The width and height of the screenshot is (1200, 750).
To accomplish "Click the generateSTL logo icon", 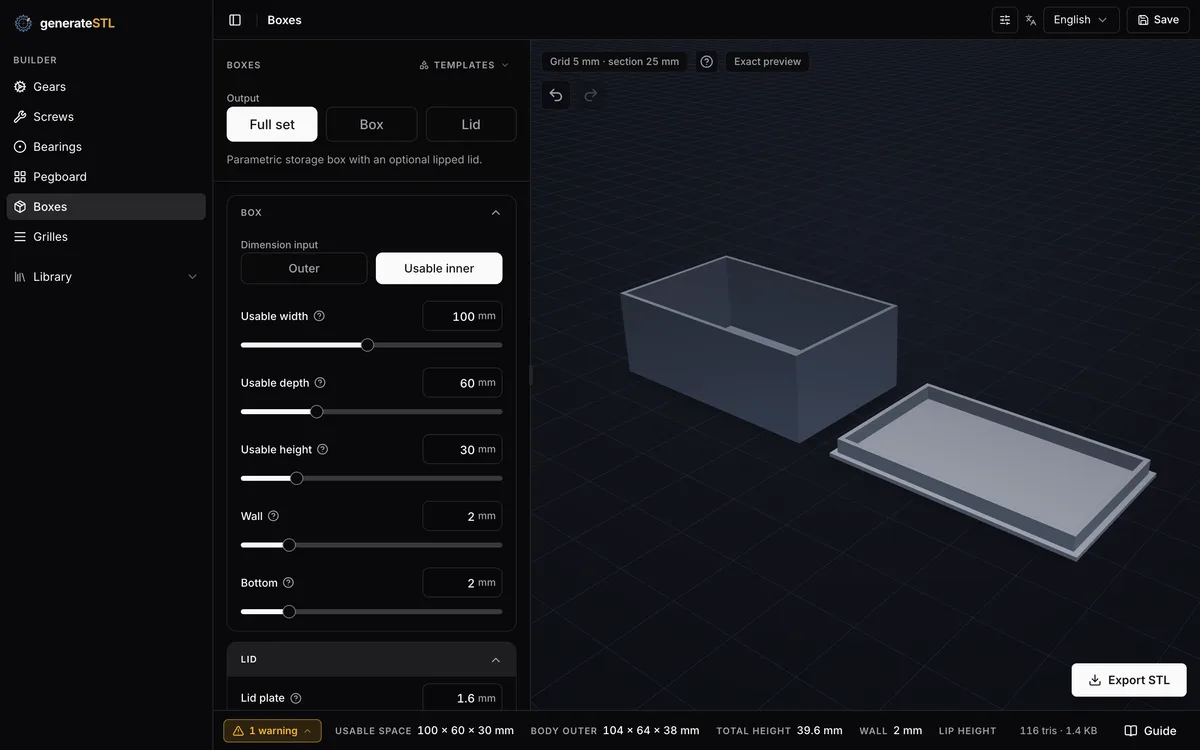I will [23, 22].
